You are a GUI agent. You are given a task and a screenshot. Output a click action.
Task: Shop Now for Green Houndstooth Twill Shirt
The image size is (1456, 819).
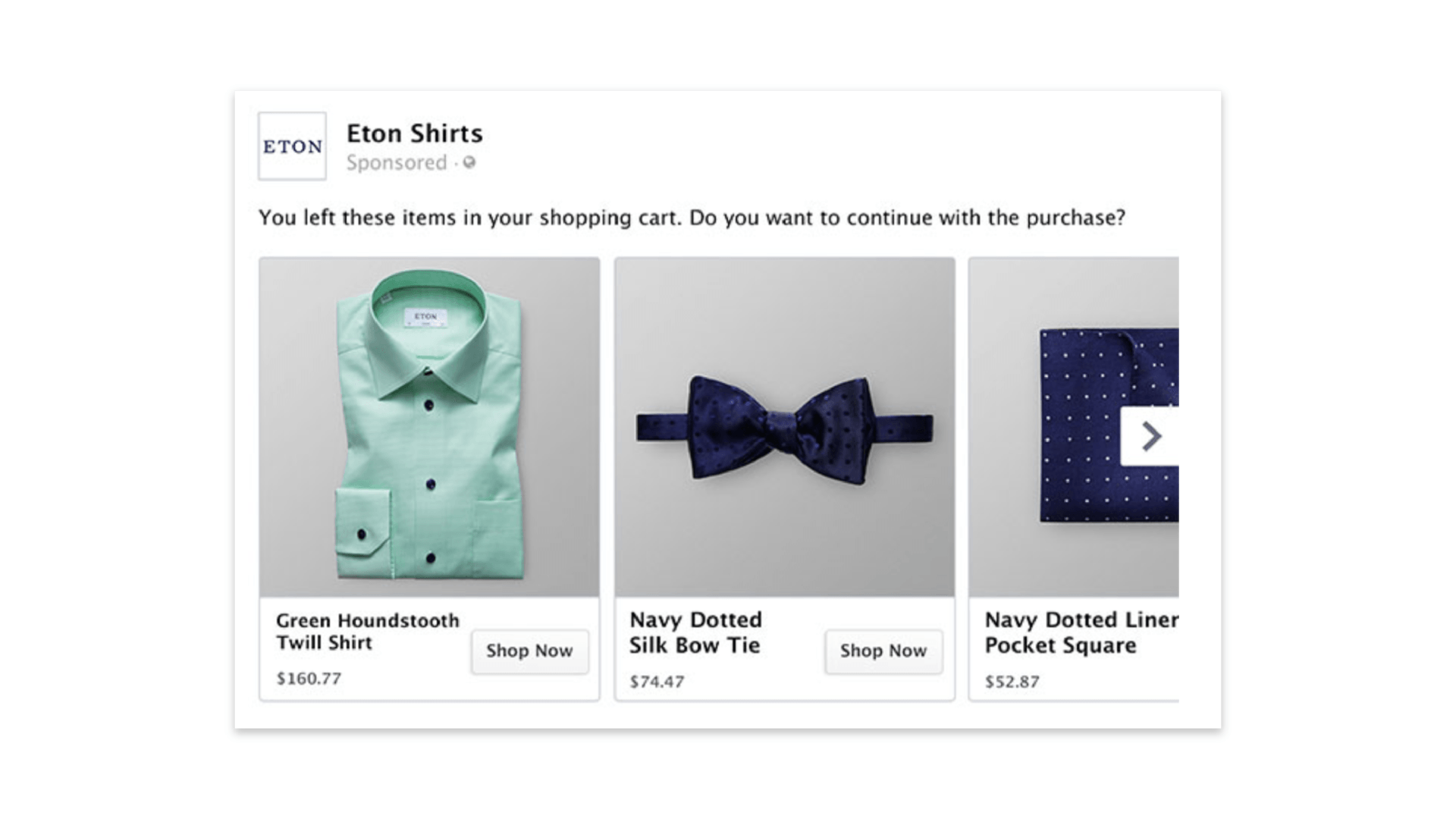(529, 651)
